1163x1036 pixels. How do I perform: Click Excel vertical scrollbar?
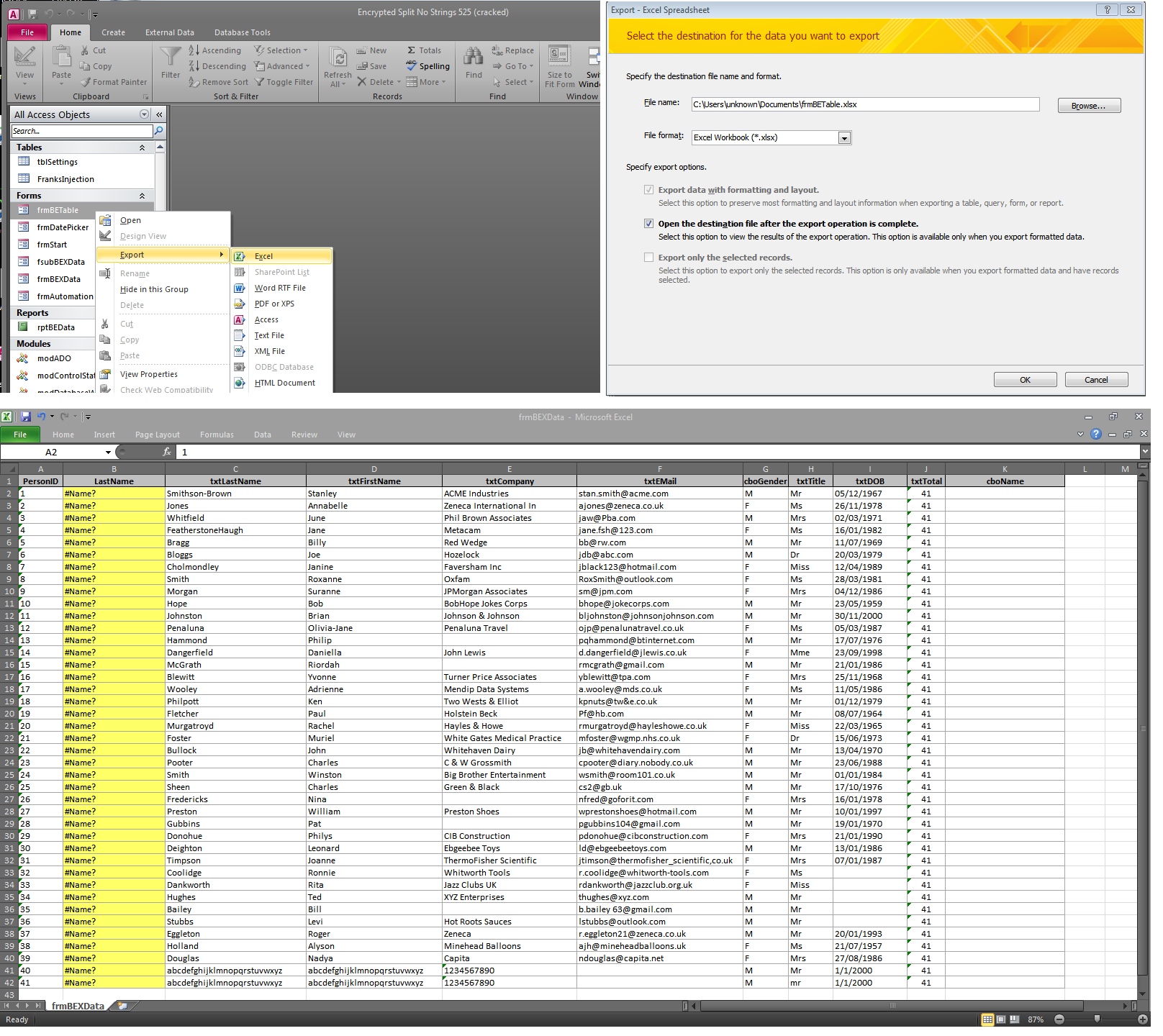1142,728
